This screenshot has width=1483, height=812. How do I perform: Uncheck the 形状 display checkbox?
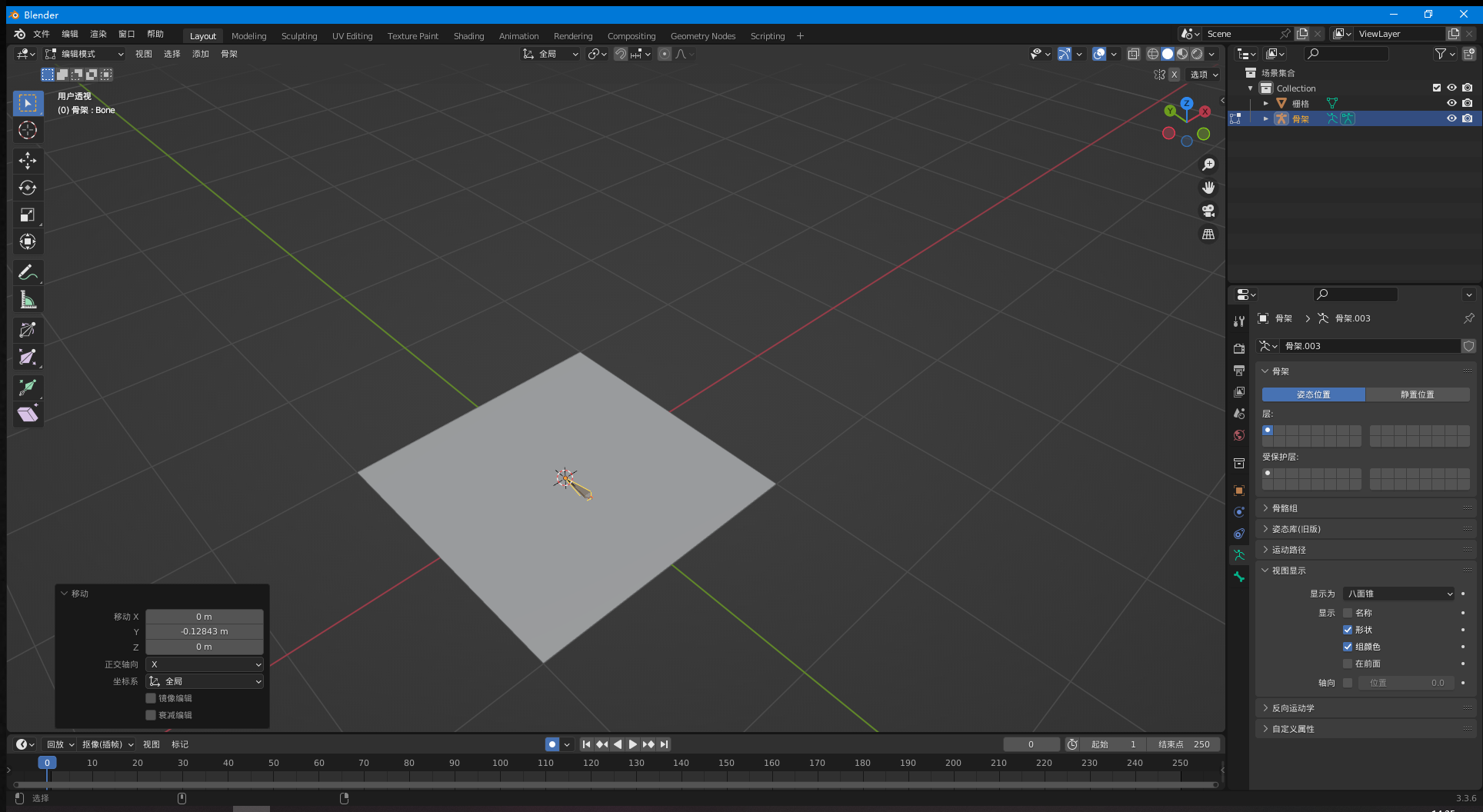coord(1348,630)
